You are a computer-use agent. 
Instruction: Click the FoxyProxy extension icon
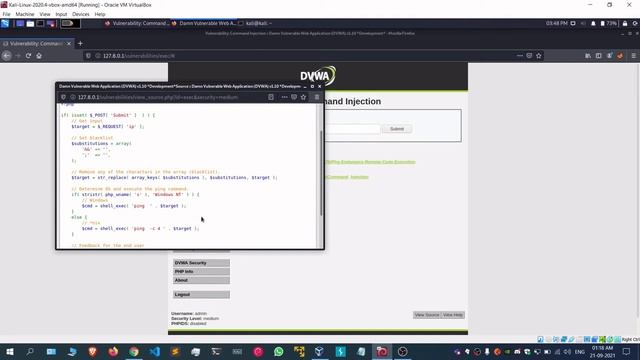tap(620, 56)
